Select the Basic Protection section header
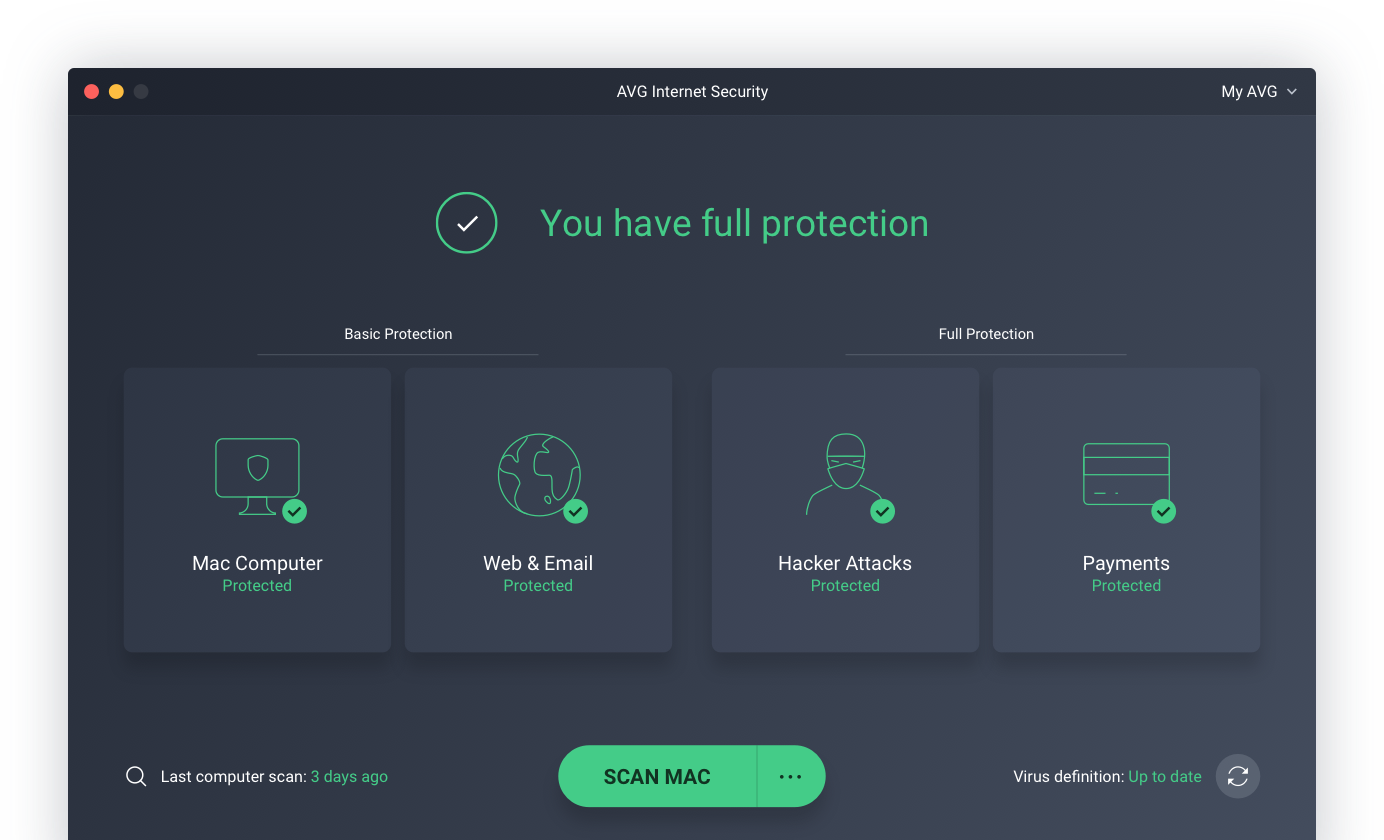The height and width of the screenshot is (840, 1384). tap(398, 333)
